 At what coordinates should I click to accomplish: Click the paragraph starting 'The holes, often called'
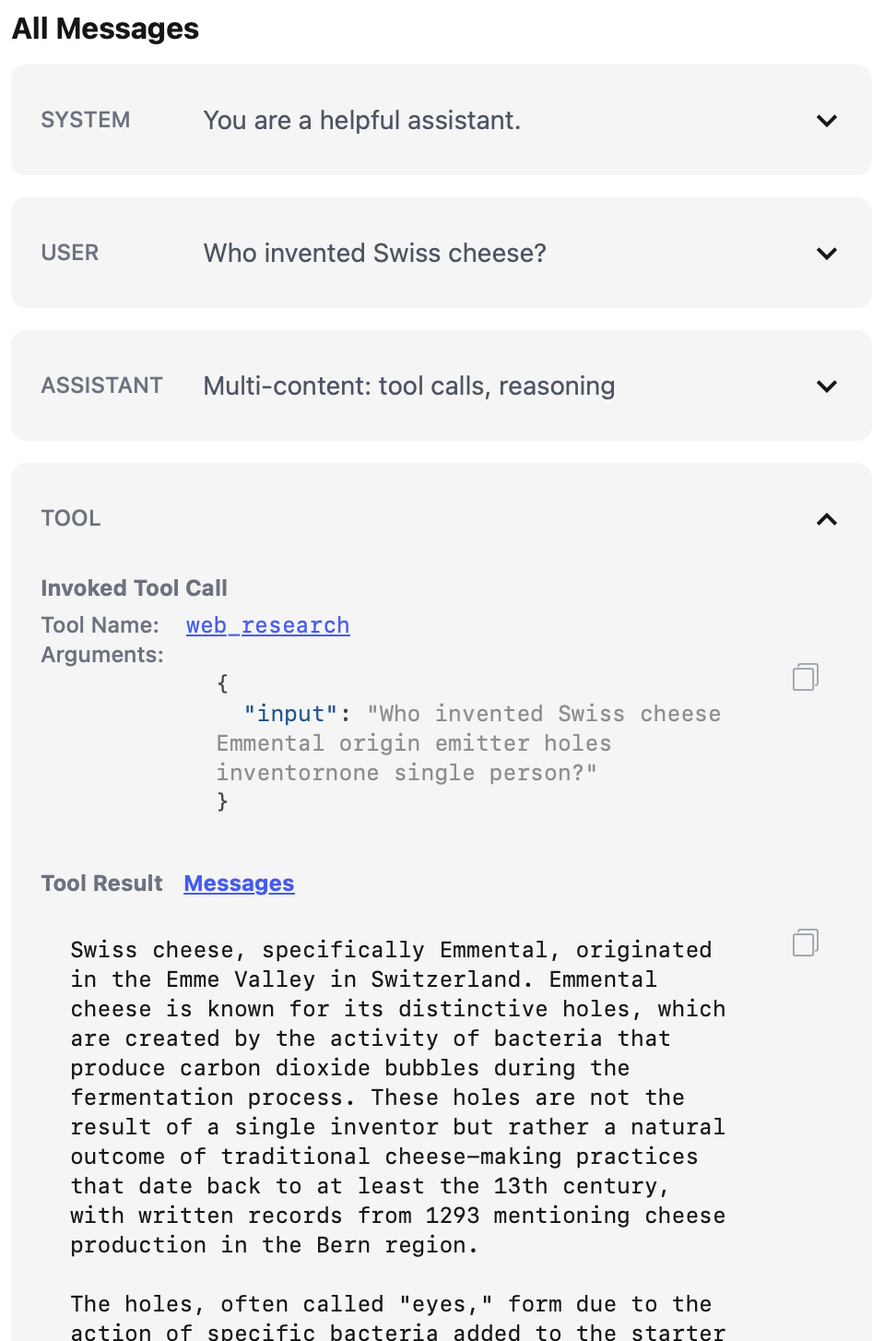(397, 1318)
